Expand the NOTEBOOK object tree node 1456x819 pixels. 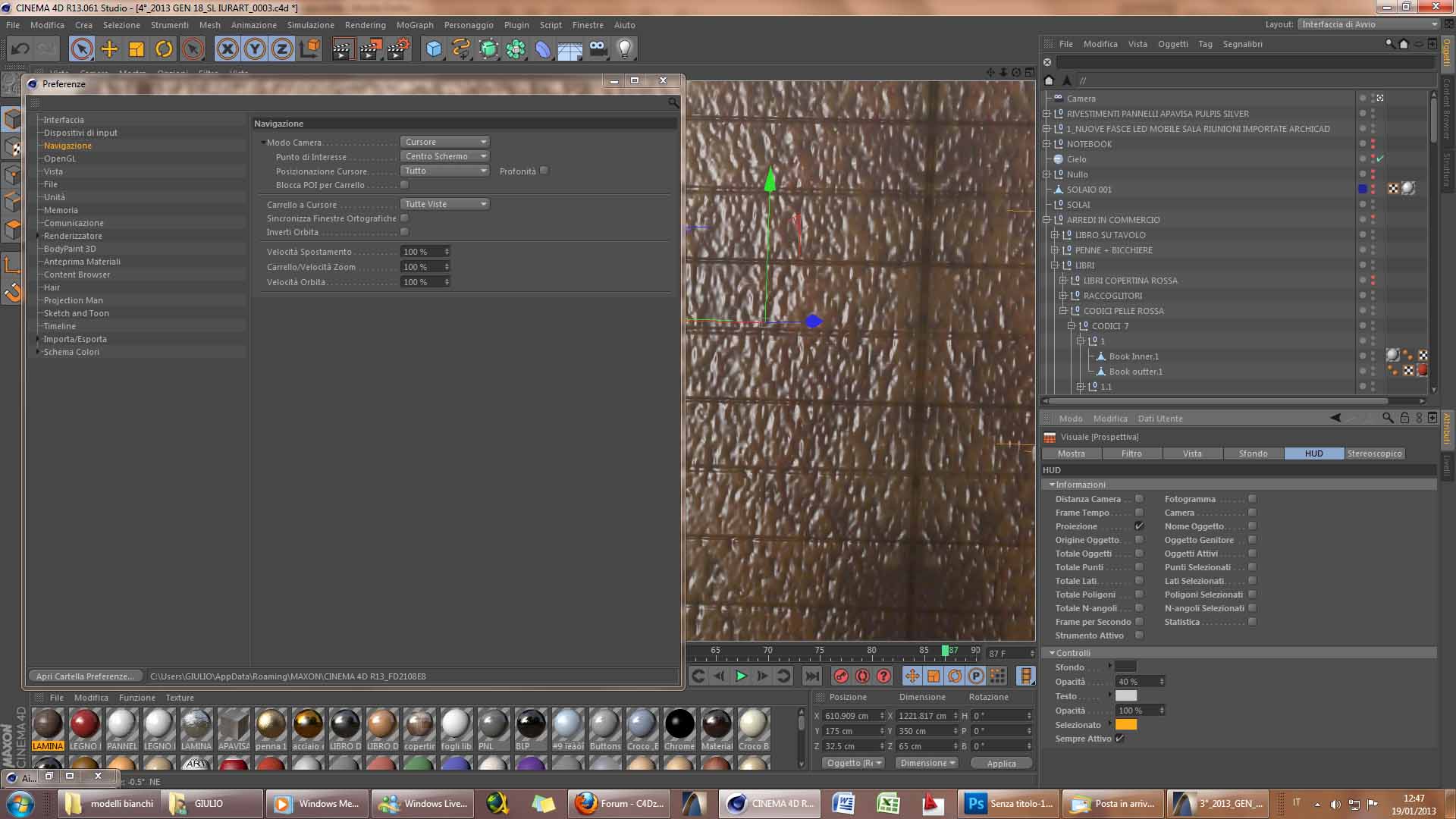[1047, 144]
